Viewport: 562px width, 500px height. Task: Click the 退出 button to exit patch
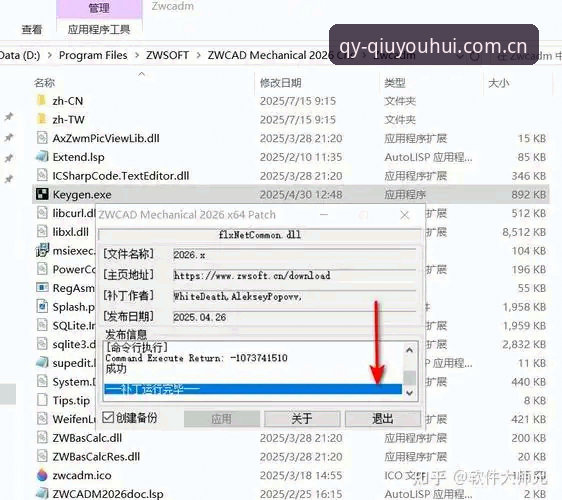click(382, 419)
